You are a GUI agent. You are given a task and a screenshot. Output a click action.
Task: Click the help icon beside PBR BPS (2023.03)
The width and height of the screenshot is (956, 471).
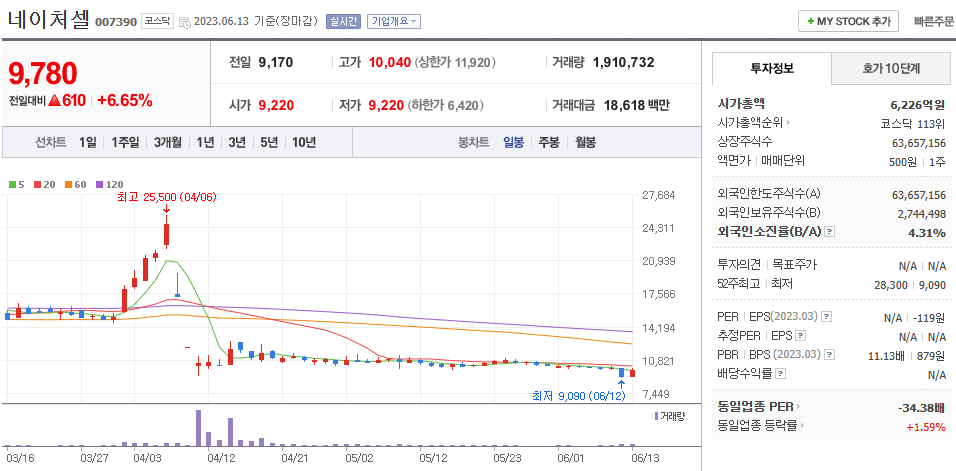829,355
